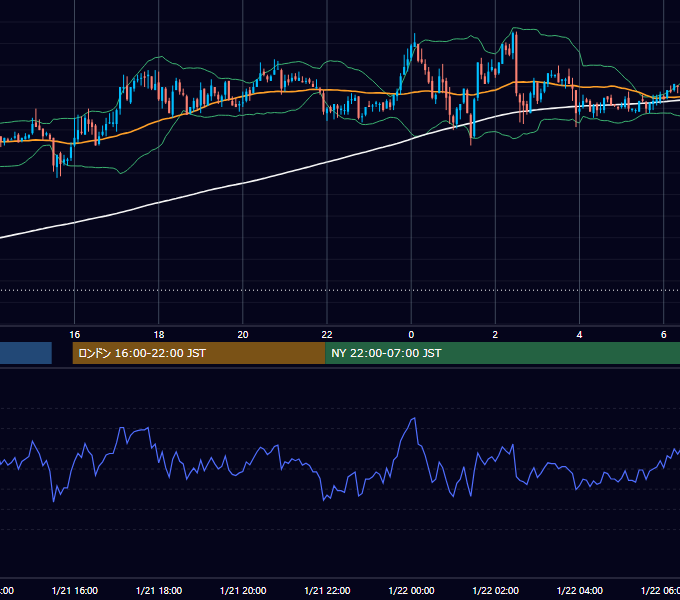Click the 1/22 02:00 date label
This screenshot has width=680, height=600.
click(x=495, y=590)
